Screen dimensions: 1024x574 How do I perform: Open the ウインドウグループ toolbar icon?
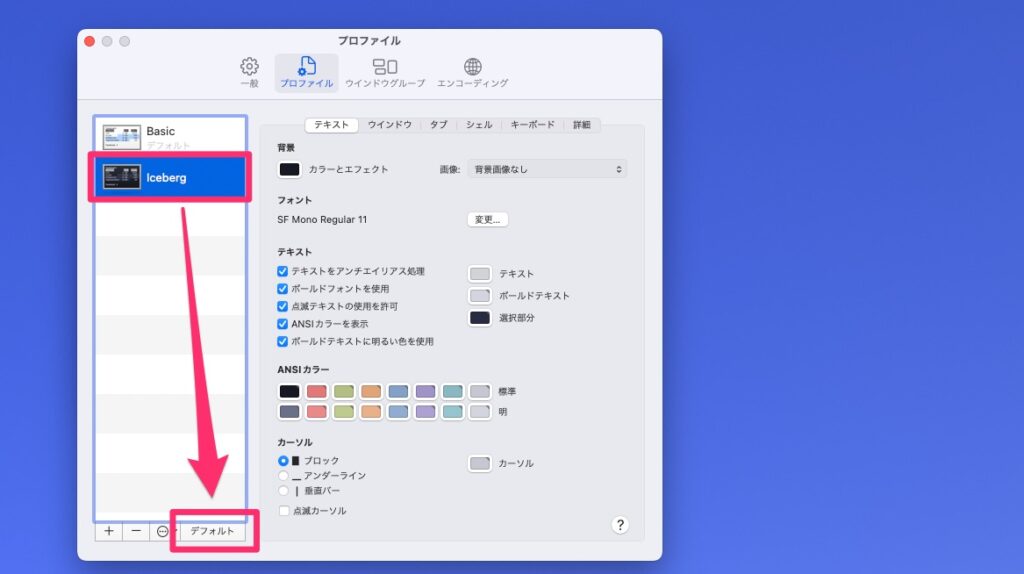point(385,67)
